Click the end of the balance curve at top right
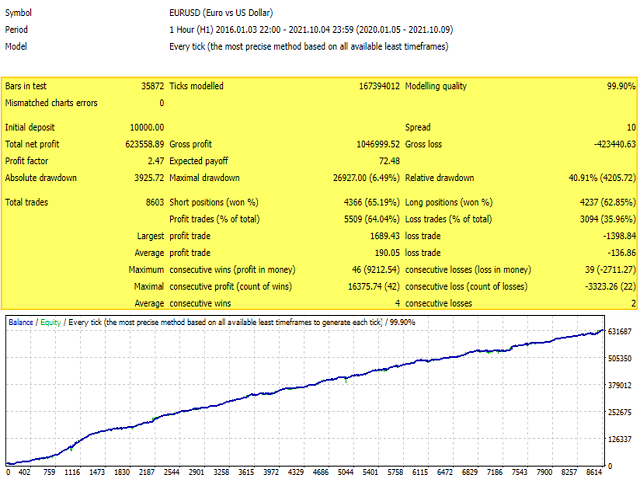The height and width of the screenshot is (480, 640). click(601, 331)
